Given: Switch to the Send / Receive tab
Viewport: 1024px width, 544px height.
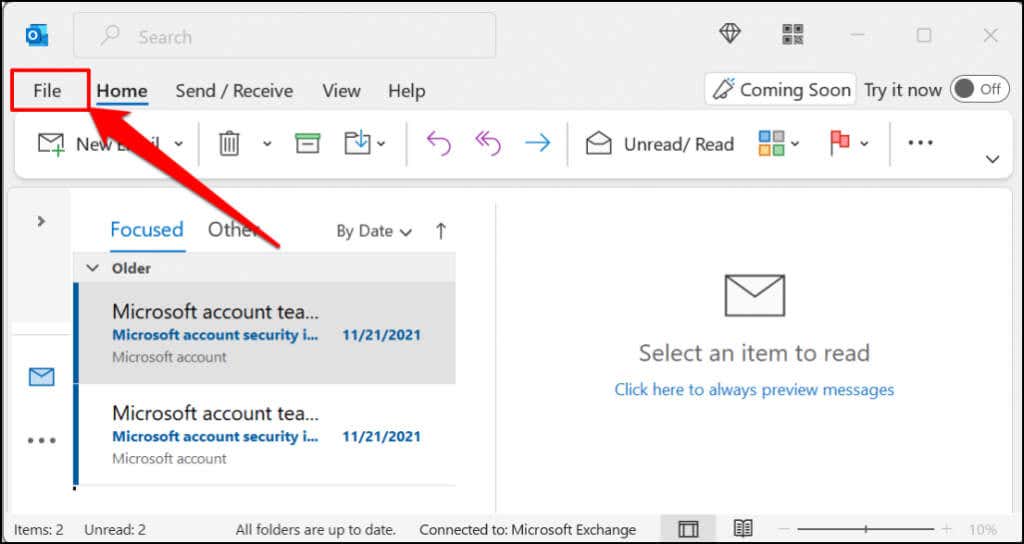Looking at the screenshot, I should (x=234, y=91).
